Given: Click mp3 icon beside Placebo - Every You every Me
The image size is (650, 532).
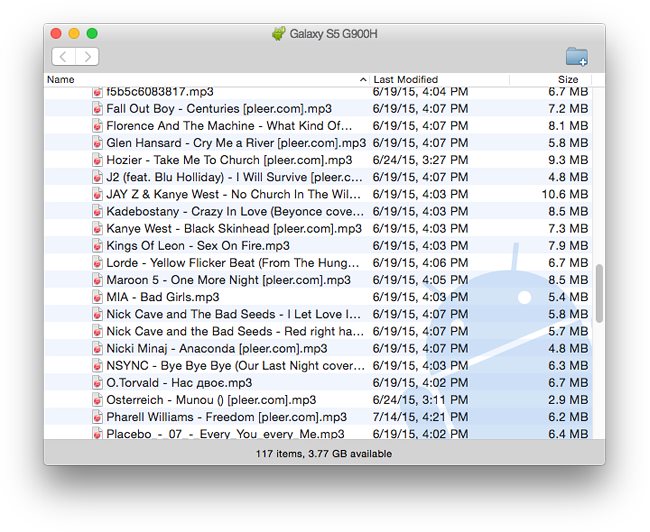Looking at the screenshot, I should (97, 434).
